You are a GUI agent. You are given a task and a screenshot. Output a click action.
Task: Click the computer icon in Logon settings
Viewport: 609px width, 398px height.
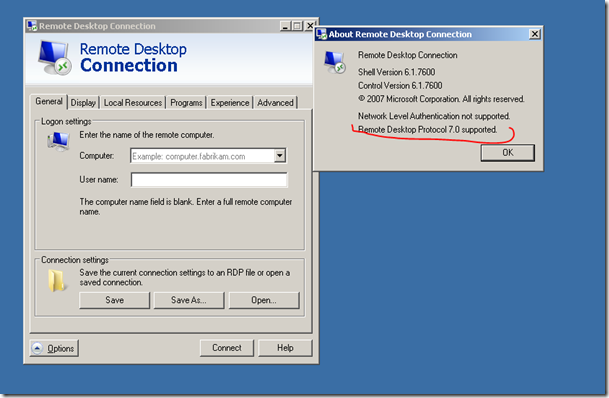pyautogui.click(x=58, y=141)
